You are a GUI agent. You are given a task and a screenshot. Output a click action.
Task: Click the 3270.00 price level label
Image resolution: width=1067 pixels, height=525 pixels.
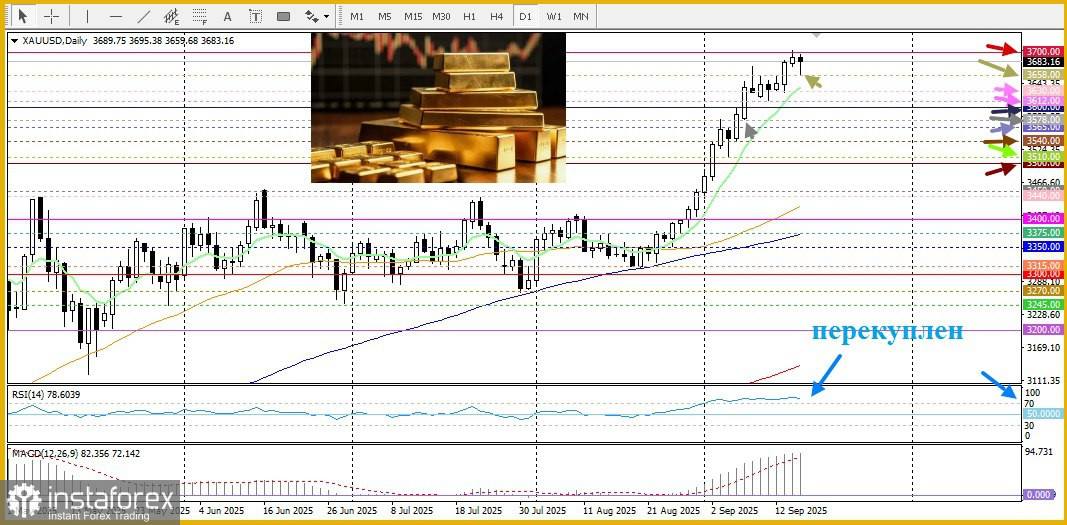pos(1043,290)
